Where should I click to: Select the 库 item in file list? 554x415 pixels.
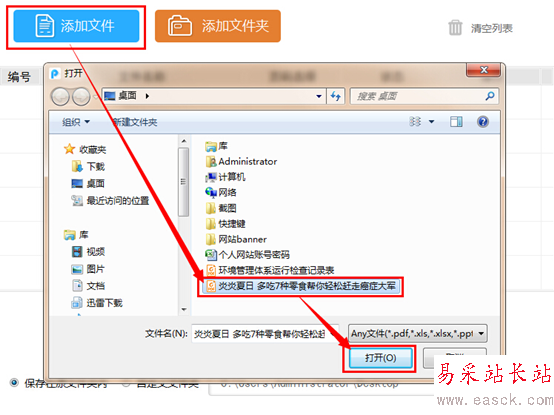point(217,146)
